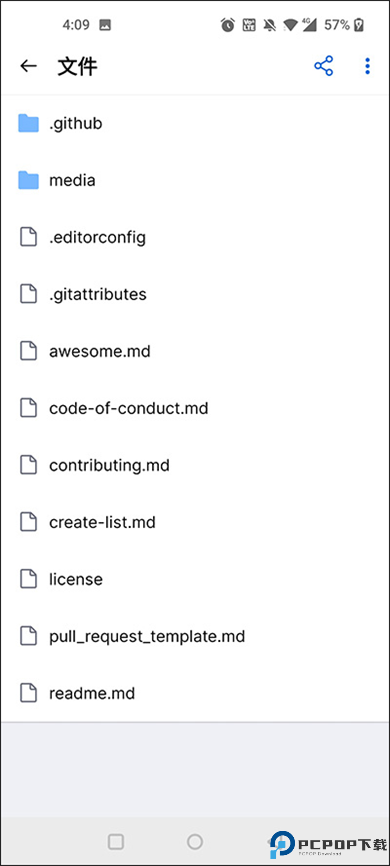This screenshot has height=866, width=390.
Task: Open the .github folder icon
Action: [28, 123]
